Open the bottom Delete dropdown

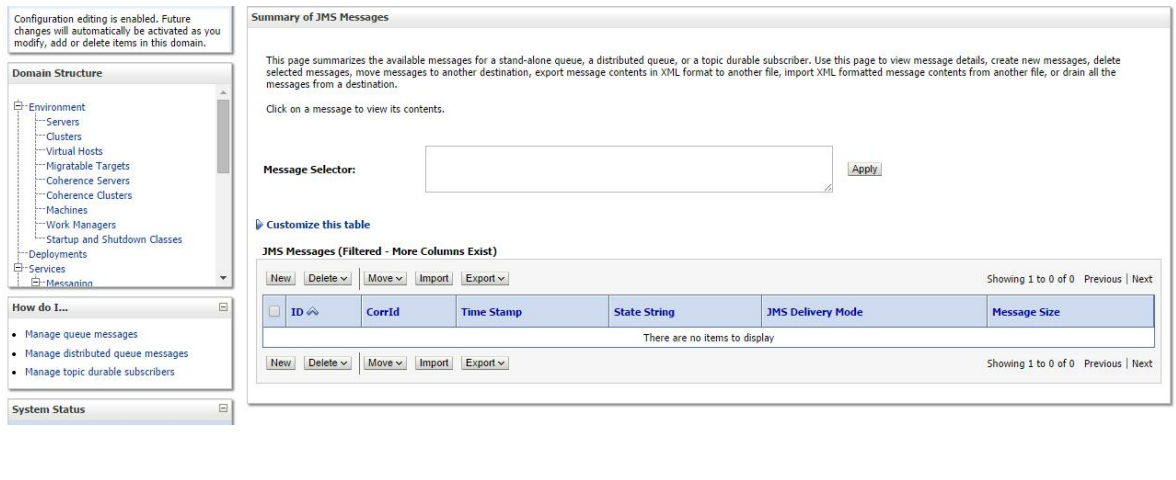(x=328, y=363)
